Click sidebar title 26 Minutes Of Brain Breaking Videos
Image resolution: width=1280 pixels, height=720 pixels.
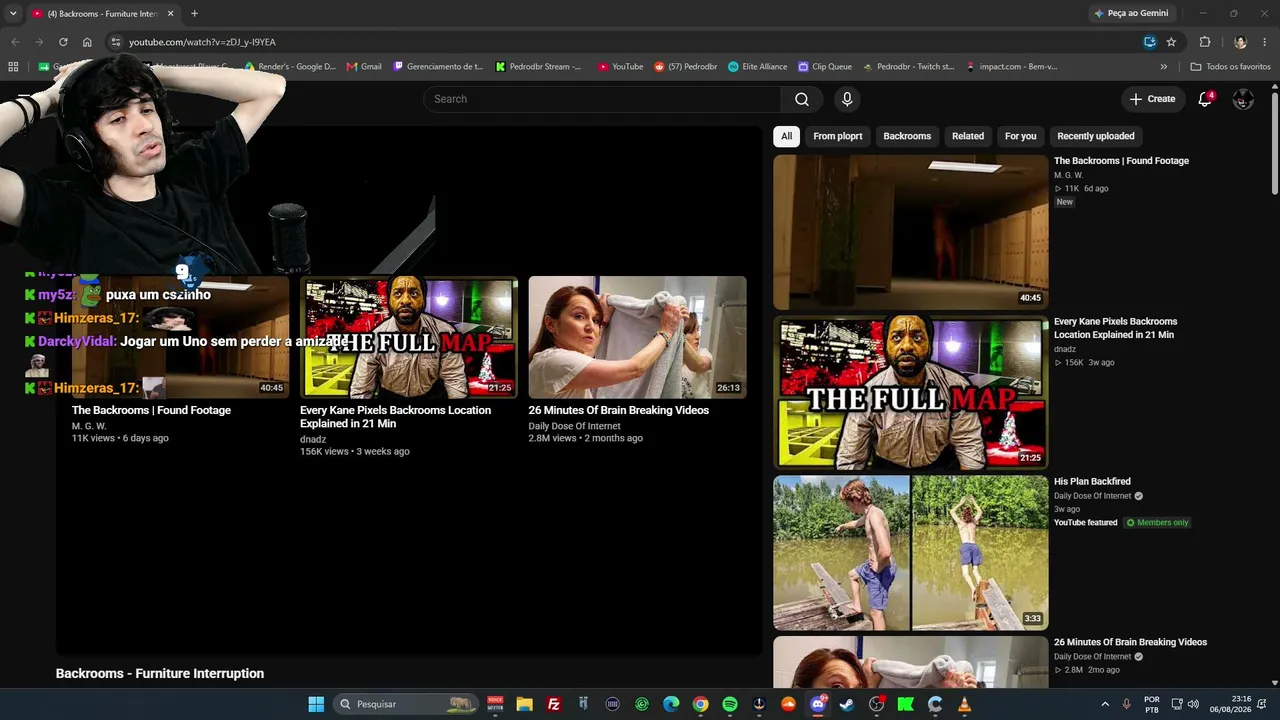pyautogui.click(x=1130, y=642)
